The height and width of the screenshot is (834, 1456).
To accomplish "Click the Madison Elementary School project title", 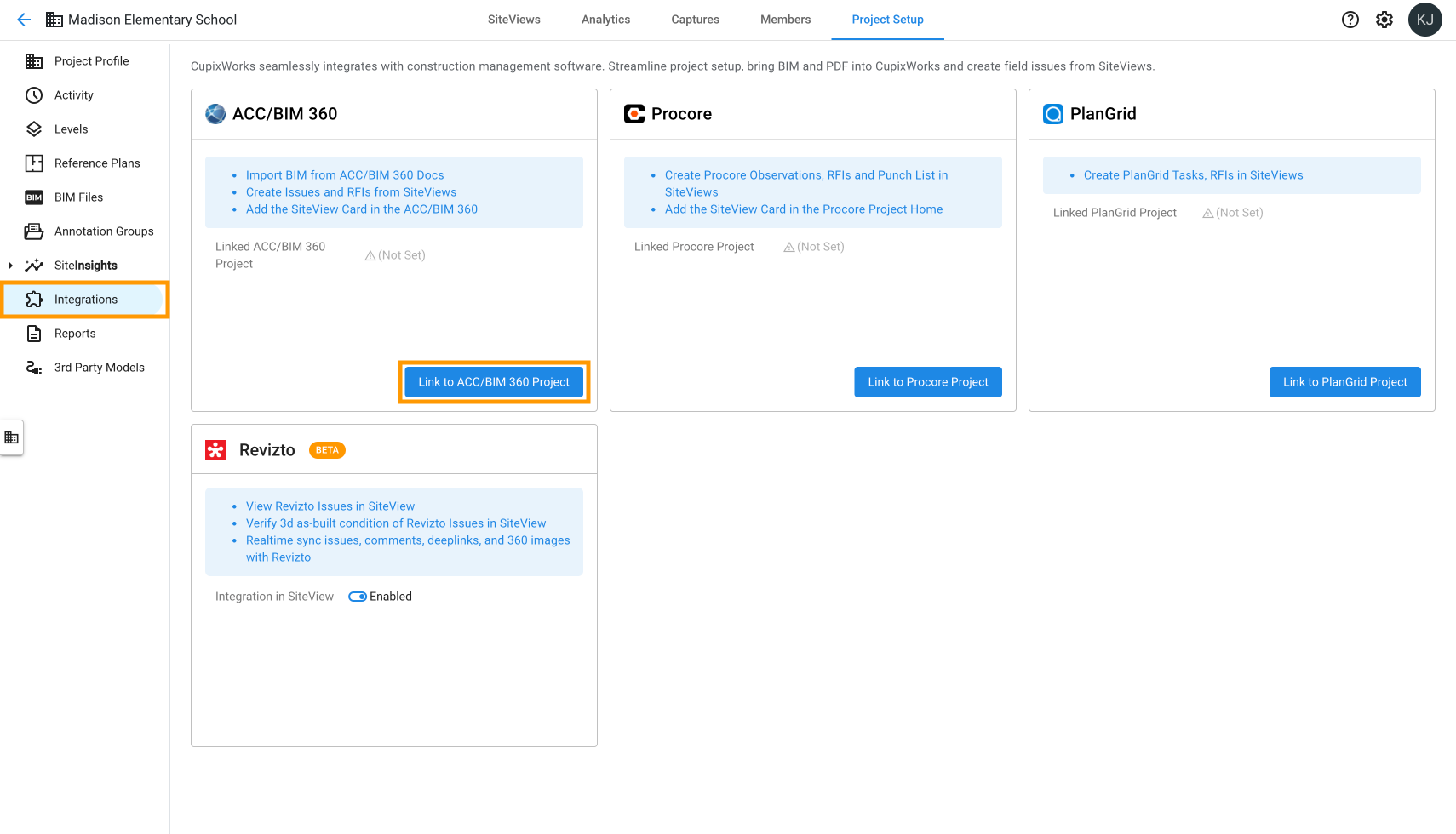I will tap(152, 20).
